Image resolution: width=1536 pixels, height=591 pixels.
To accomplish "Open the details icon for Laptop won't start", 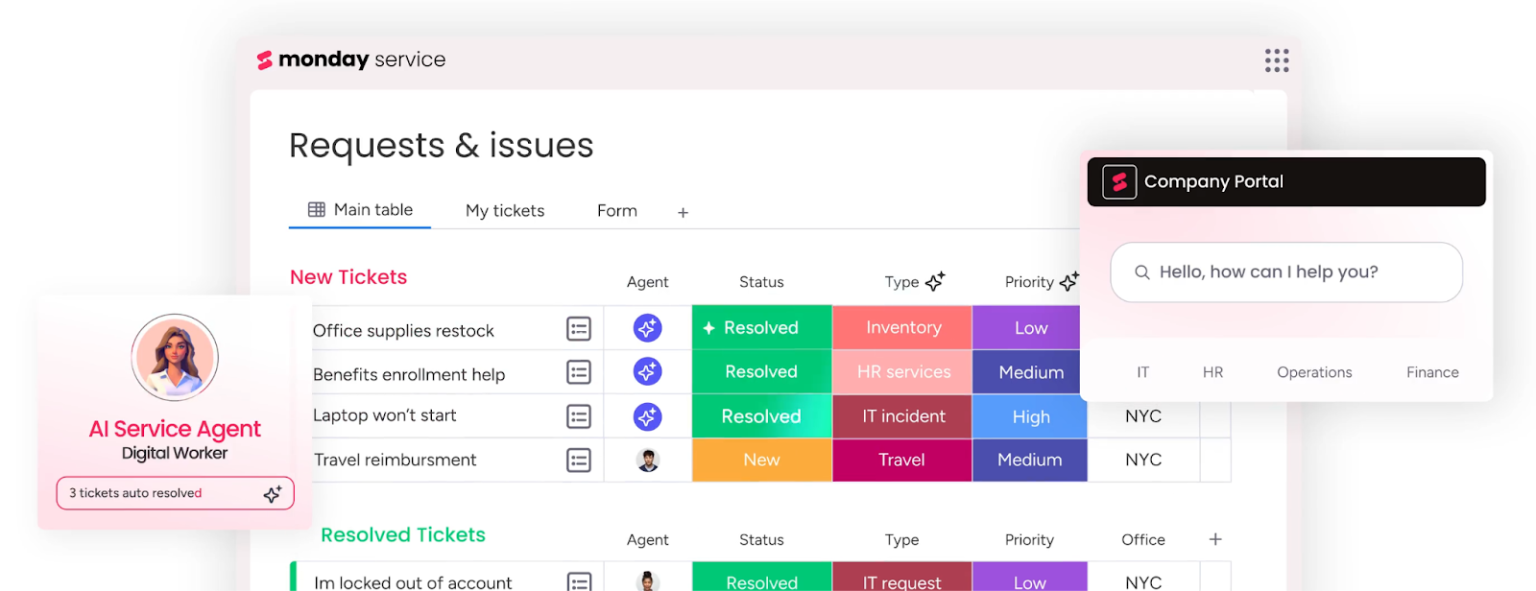I will pyautogui.click(x=579, y=416).
